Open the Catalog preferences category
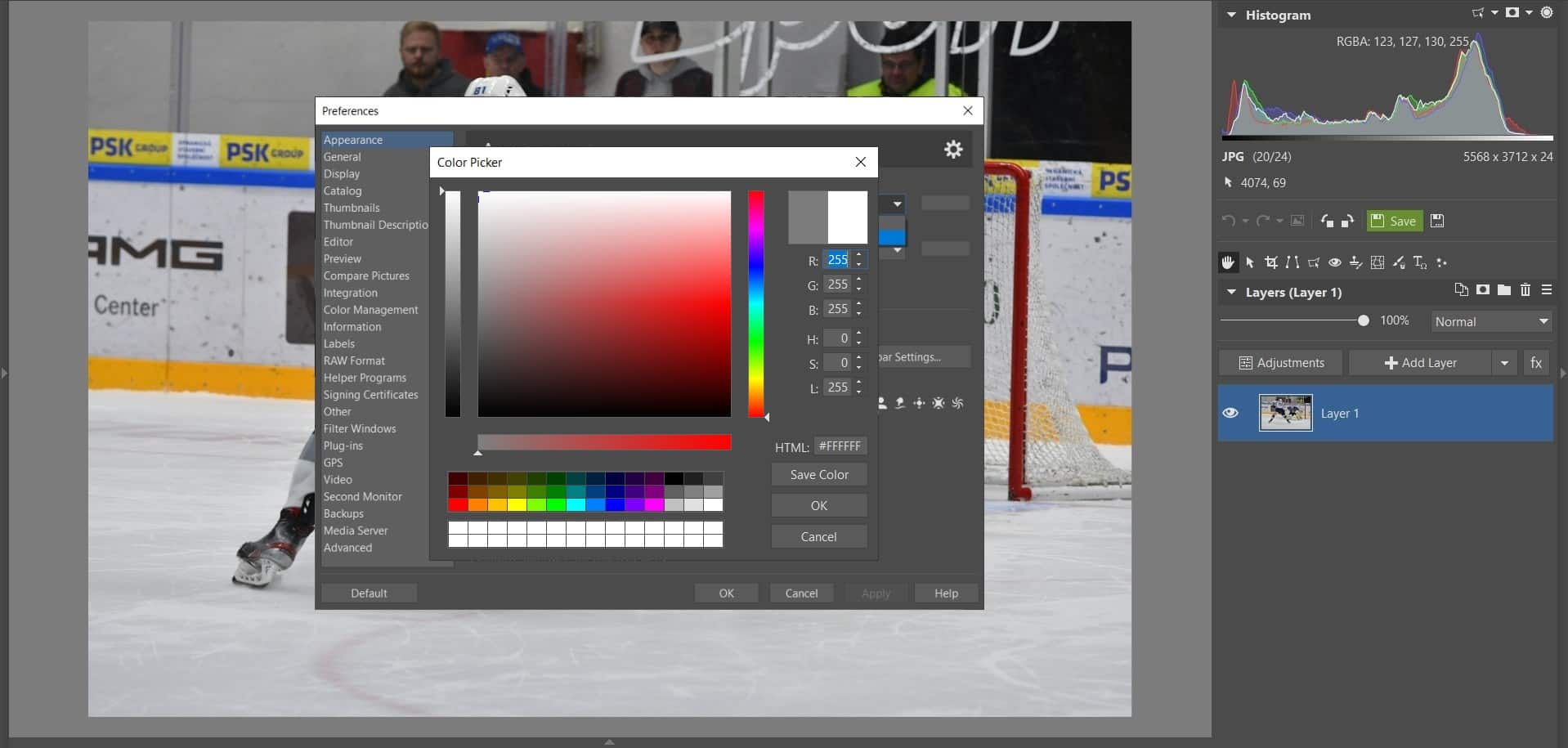 [x=342, y=190]
